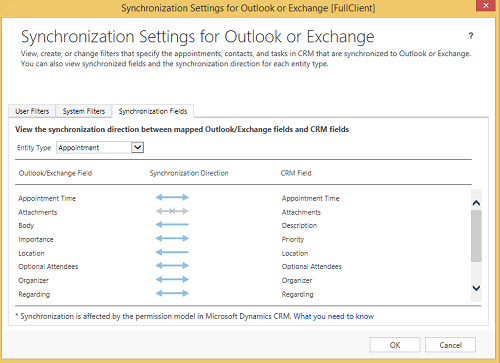Click the Entity Type label
The image size is (500, 363).
34,148
